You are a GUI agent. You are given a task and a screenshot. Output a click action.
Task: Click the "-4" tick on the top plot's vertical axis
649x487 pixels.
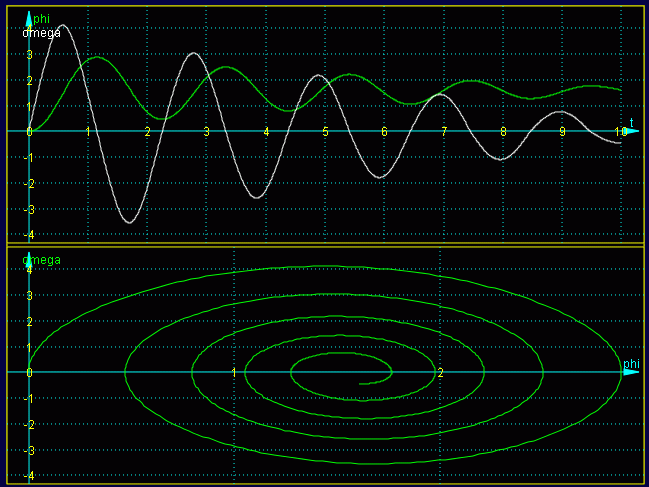[28, 235]
